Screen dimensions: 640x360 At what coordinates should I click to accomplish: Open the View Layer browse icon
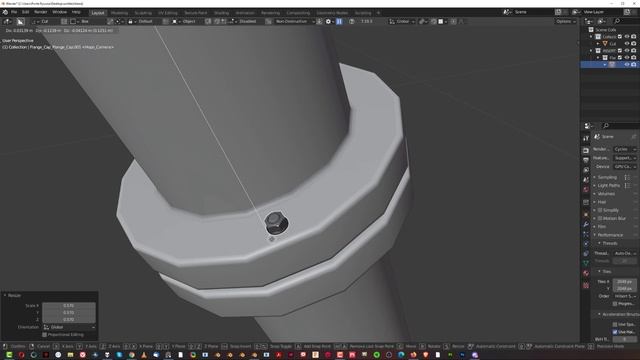(x=576, y=12)
